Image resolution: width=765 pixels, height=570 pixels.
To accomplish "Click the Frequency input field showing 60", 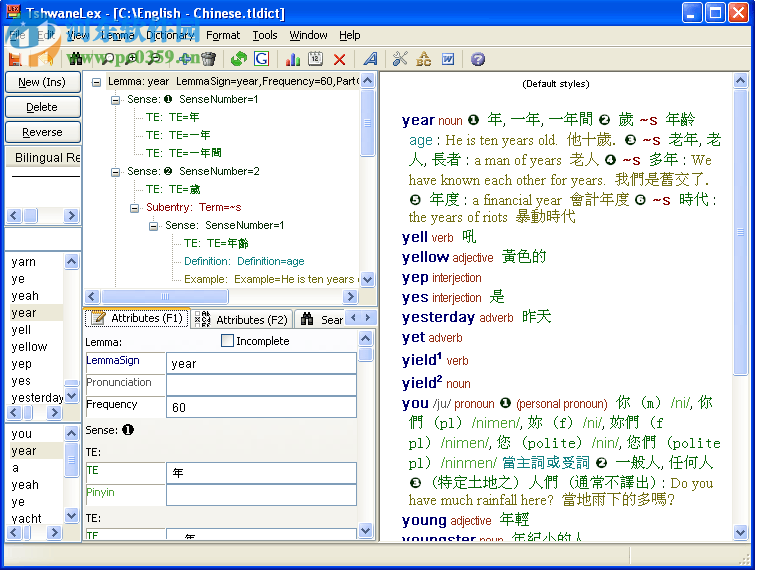I will (x=261, y=407).
